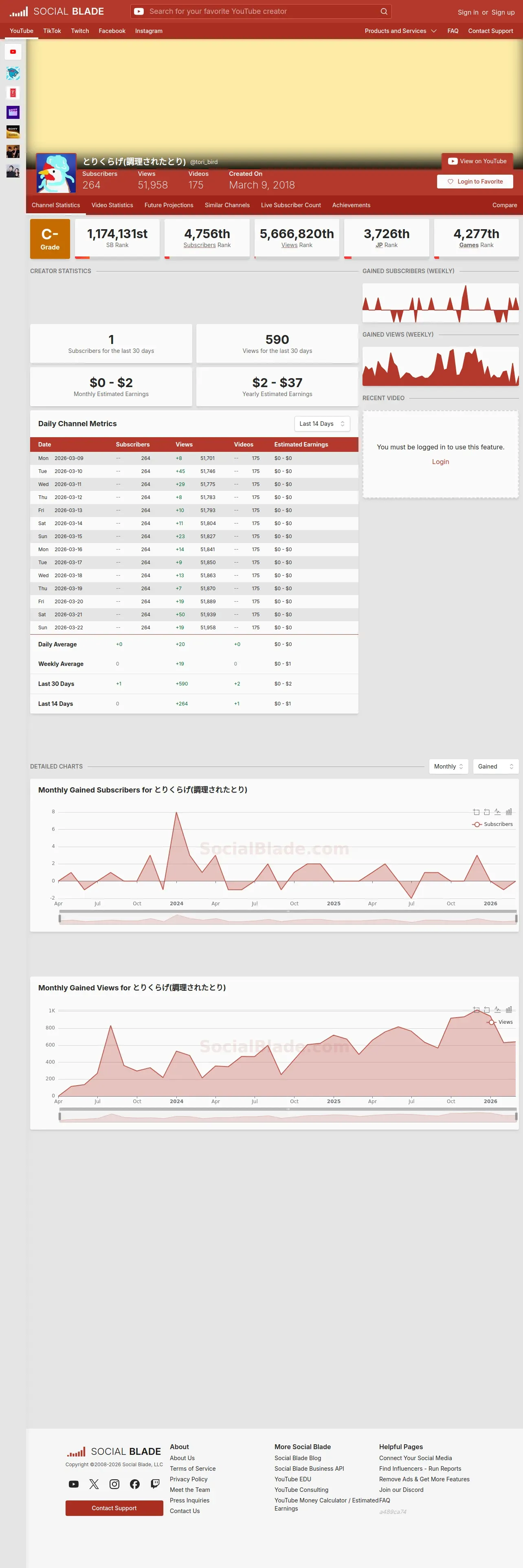523x1568 pixels.
Task: Focus the YouTube creator search field
Action: [261, 11]
